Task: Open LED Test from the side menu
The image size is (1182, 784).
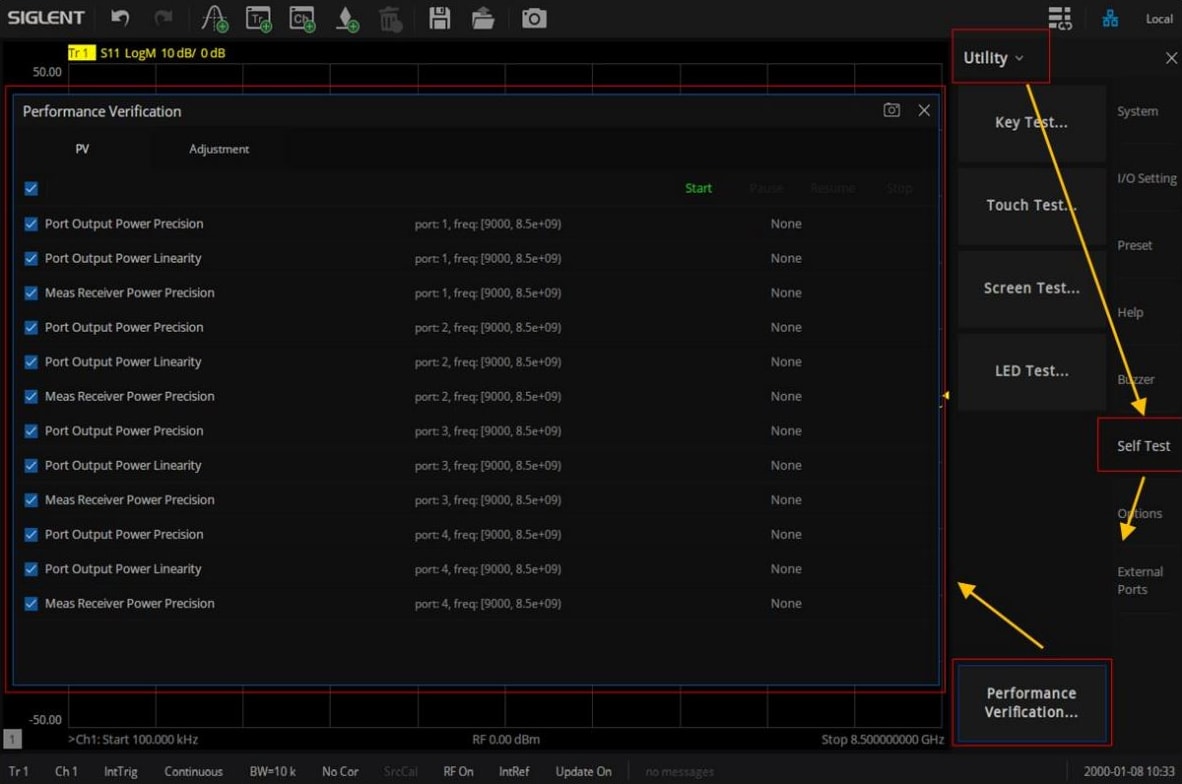Action: pos(1031,371)
